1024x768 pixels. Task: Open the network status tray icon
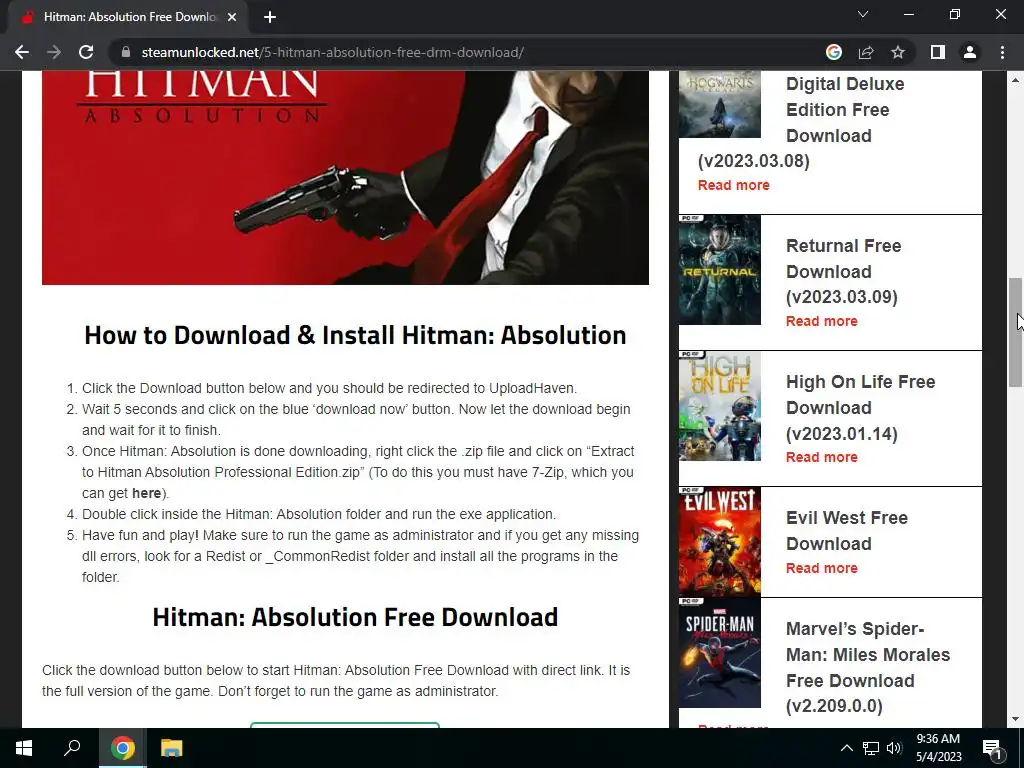871,748
